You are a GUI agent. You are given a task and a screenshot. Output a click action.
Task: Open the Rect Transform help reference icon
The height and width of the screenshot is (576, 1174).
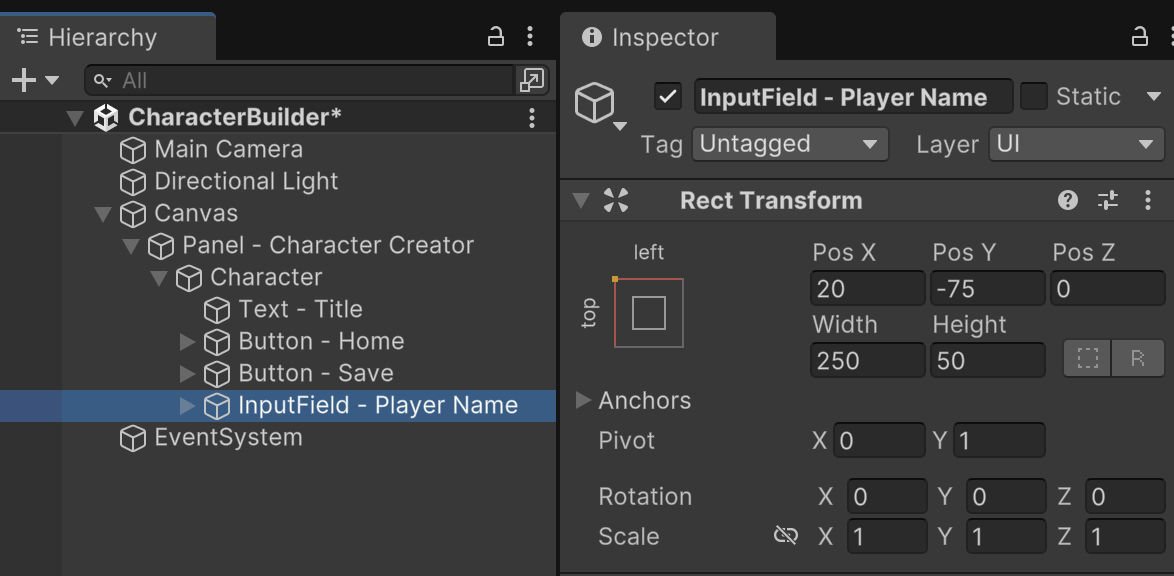1068,201
